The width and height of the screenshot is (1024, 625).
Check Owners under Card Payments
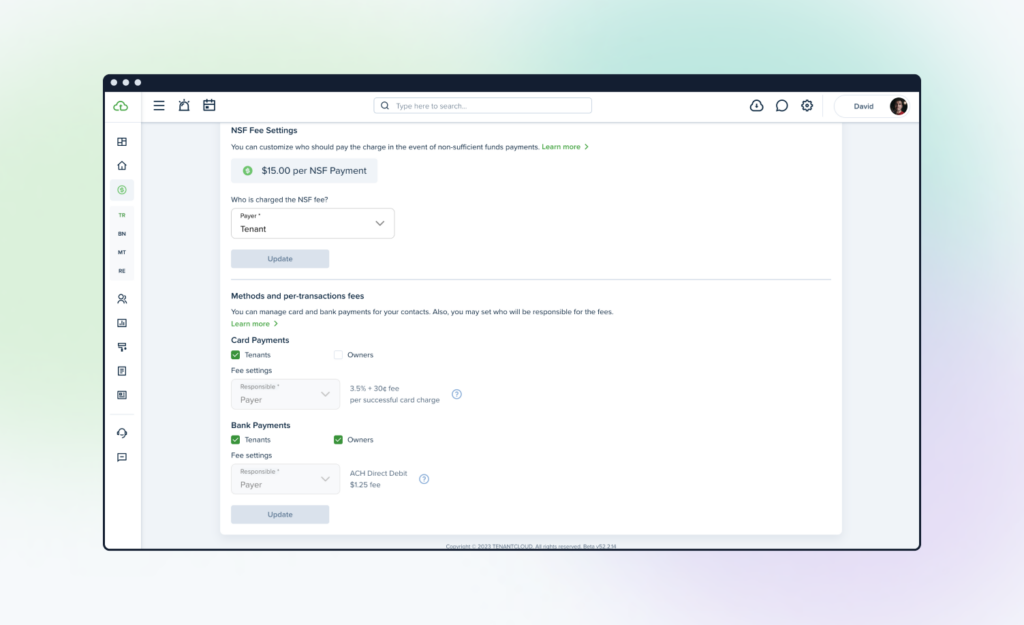pyautogui.click(x=338, y=355)
